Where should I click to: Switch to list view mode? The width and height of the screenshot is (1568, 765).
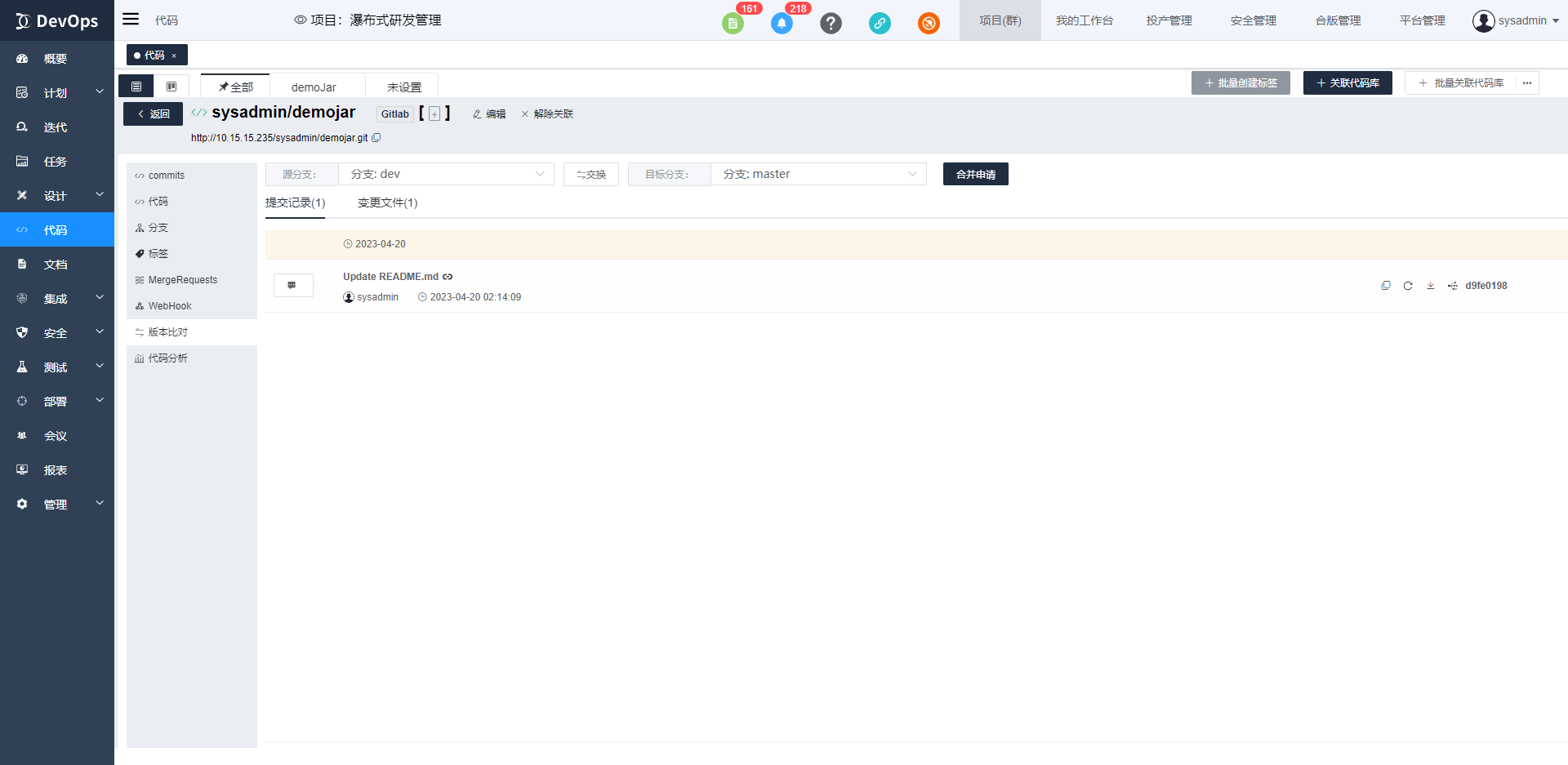[136, 87]
